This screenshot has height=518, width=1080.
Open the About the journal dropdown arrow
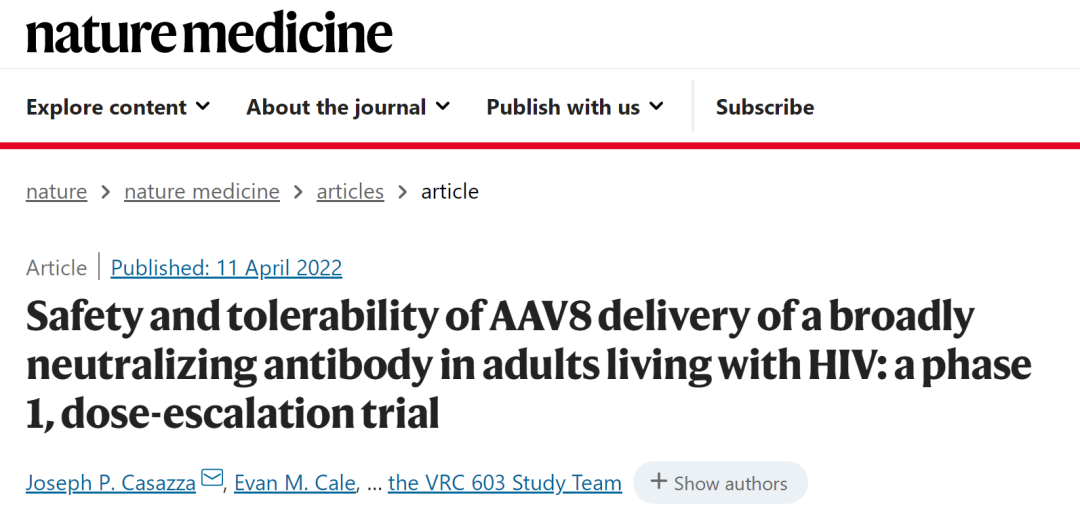click(x=443, y=106)
